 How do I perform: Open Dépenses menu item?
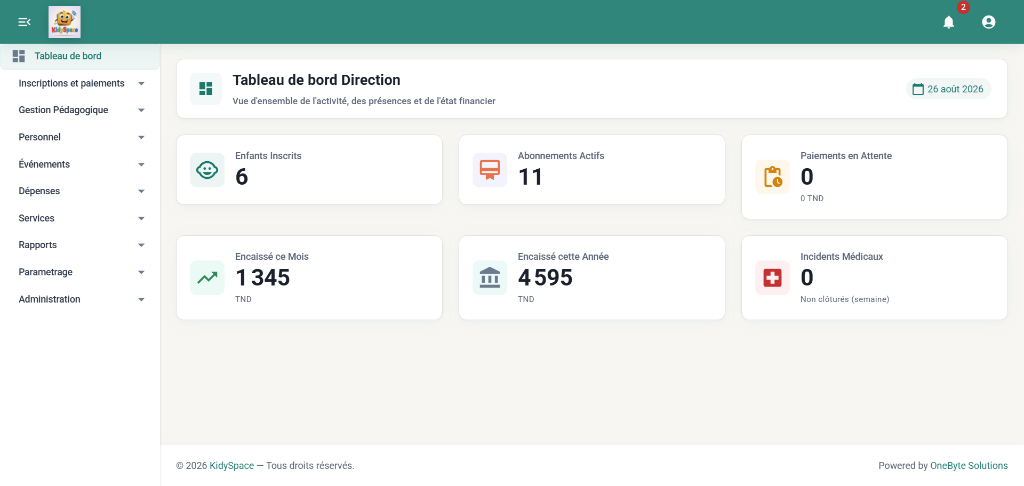[x=80, y=191]
